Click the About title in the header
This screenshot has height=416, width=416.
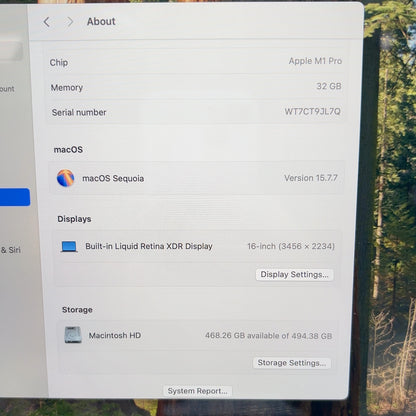coord(101,22)
